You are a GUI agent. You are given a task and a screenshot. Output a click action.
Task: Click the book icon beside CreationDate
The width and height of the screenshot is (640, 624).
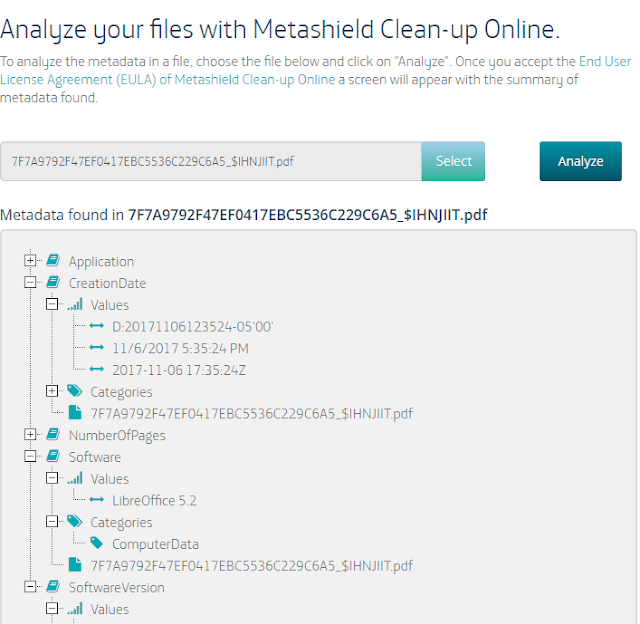53,282
